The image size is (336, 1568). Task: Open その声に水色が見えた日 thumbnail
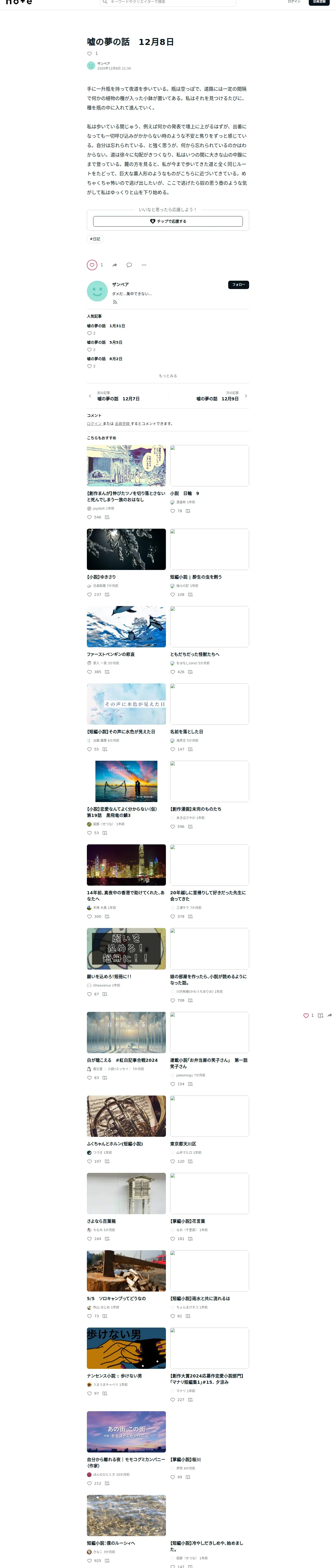pos(126,704)
